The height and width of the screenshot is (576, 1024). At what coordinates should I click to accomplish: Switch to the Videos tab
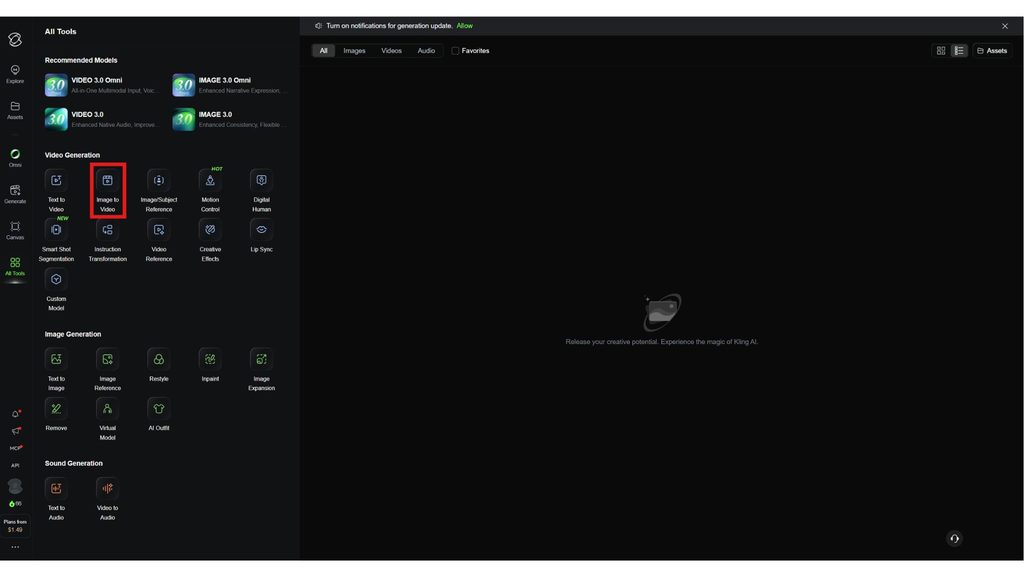point(391,50)
